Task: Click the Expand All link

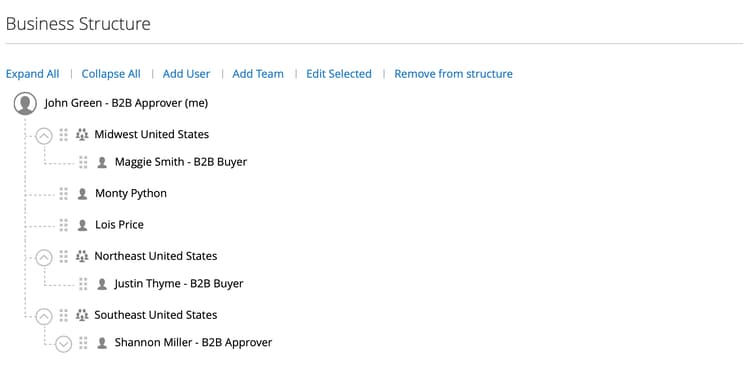Action: click(x=33, y=74)
